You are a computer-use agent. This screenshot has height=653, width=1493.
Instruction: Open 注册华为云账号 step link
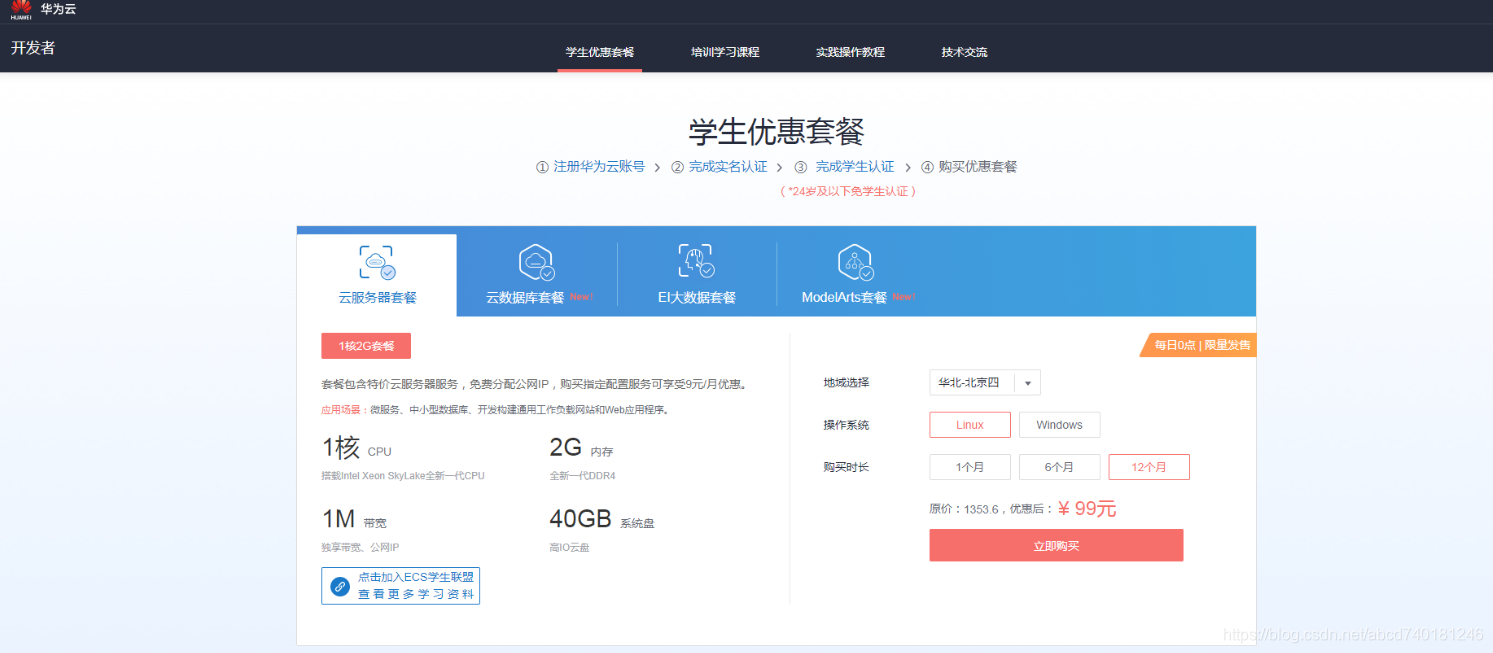599,167
